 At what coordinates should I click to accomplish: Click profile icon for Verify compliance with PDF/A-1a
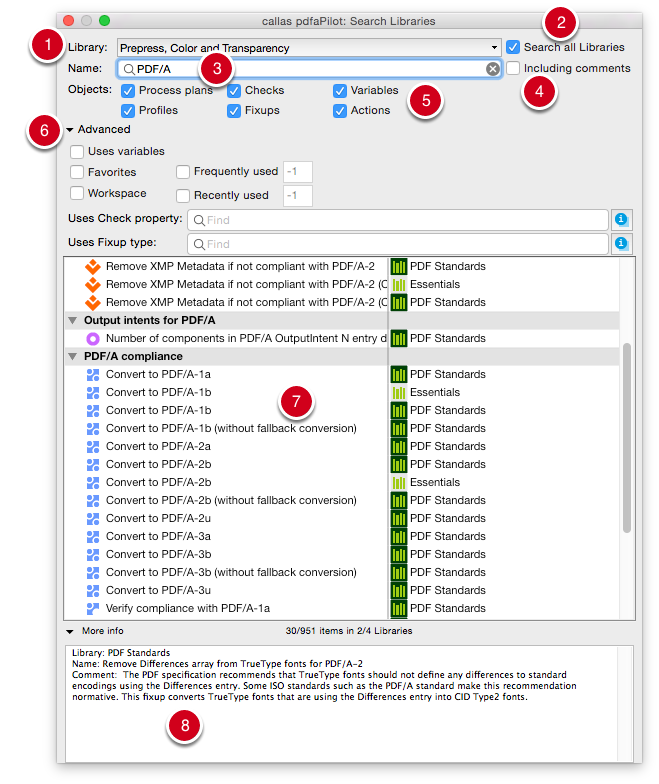(93, 608)
